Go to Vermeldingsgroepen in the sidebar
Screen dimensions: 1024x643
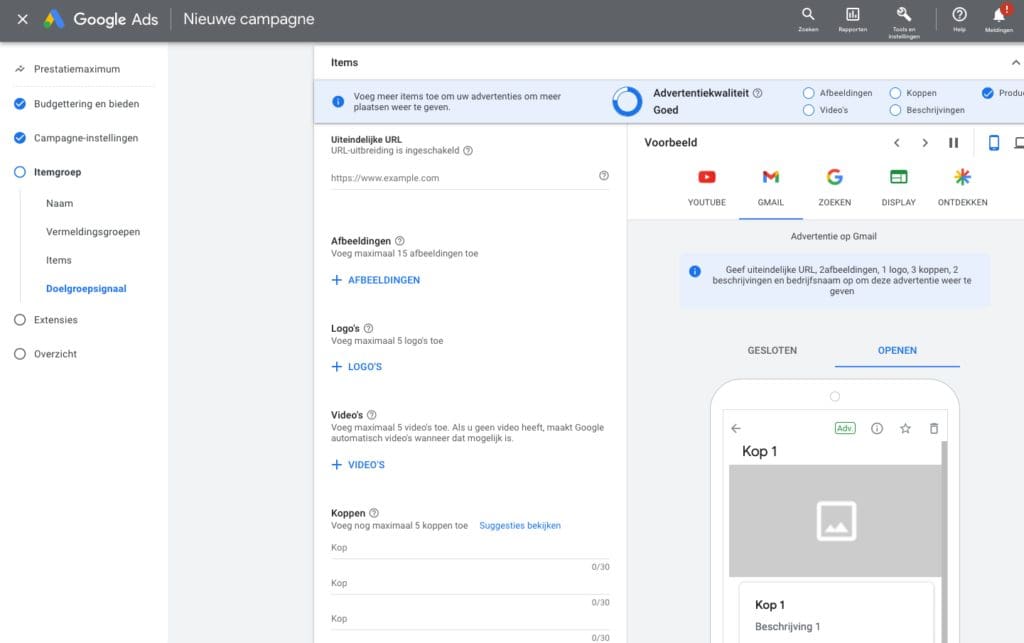[93, 232]
